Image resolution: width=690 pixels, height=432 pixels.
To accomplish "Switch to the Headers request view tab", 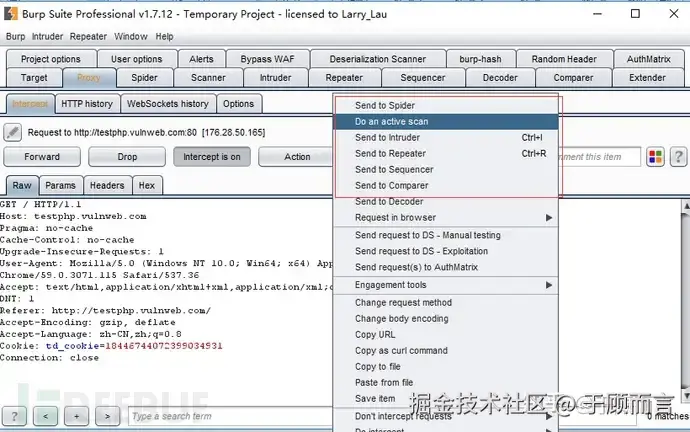I will pos(107,185).
